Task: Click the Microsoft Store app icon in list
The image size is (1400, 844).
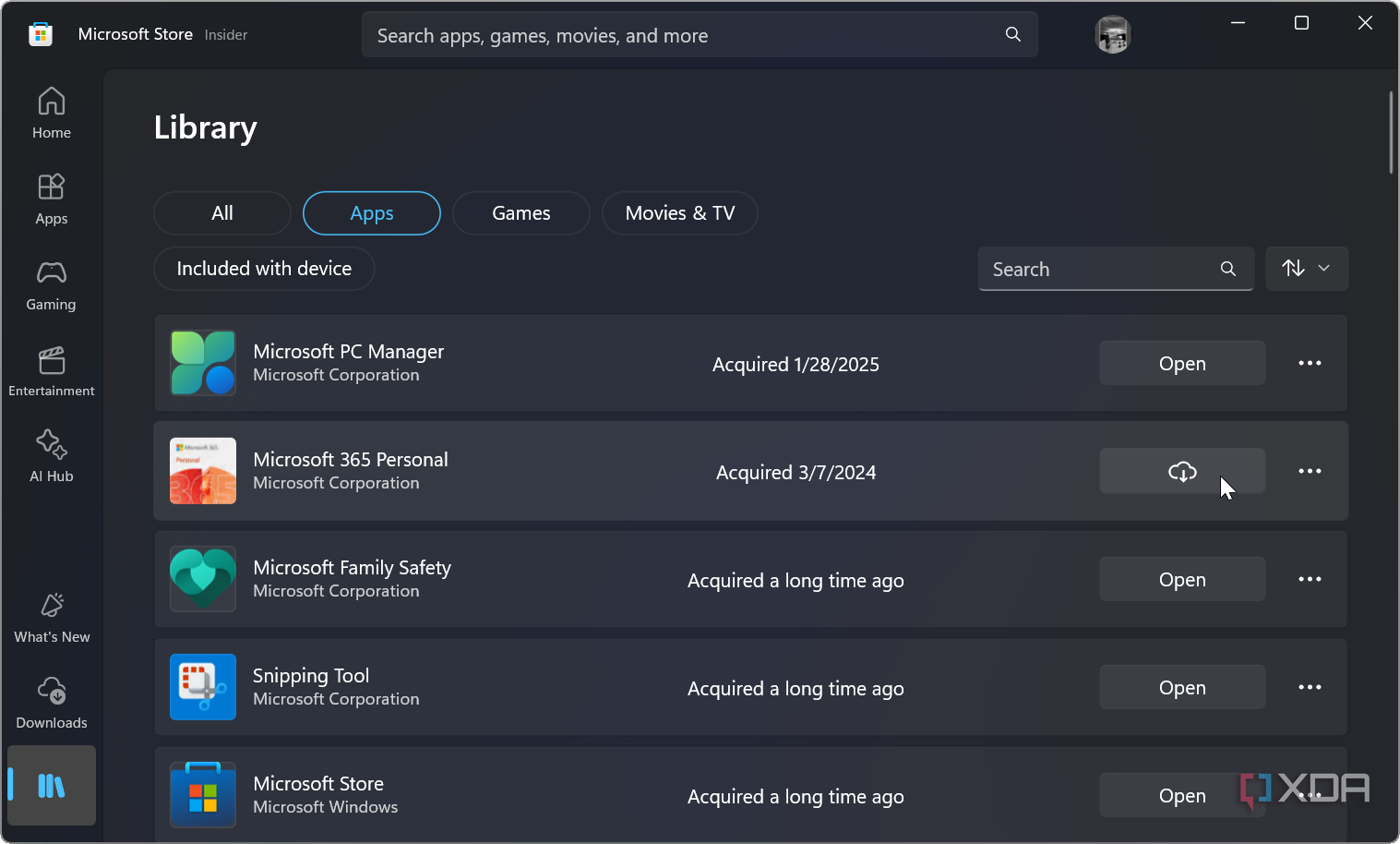Action: (x=203, y=795)
